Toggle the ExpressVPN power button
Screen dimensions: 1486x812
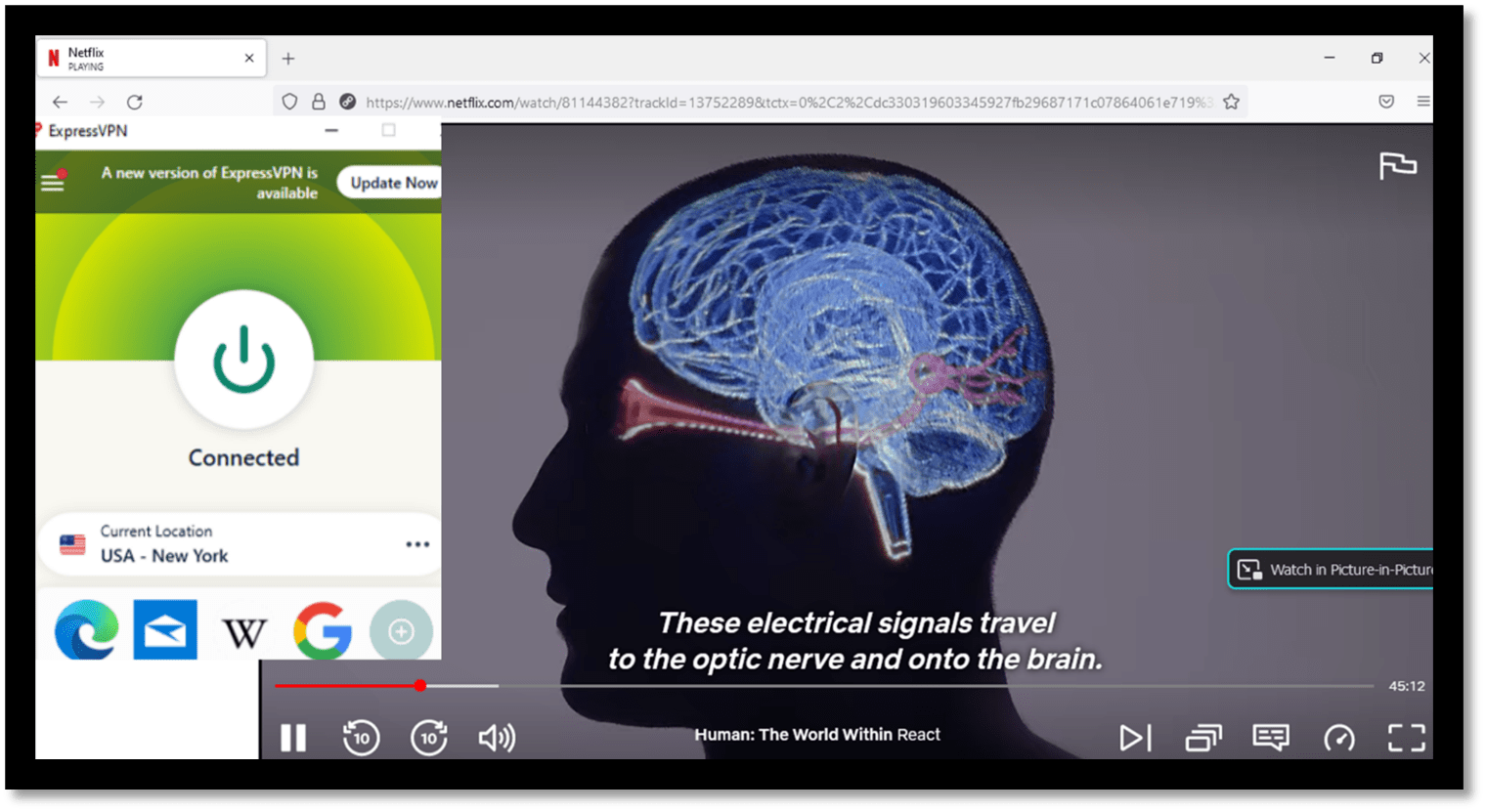click(243, 360)
